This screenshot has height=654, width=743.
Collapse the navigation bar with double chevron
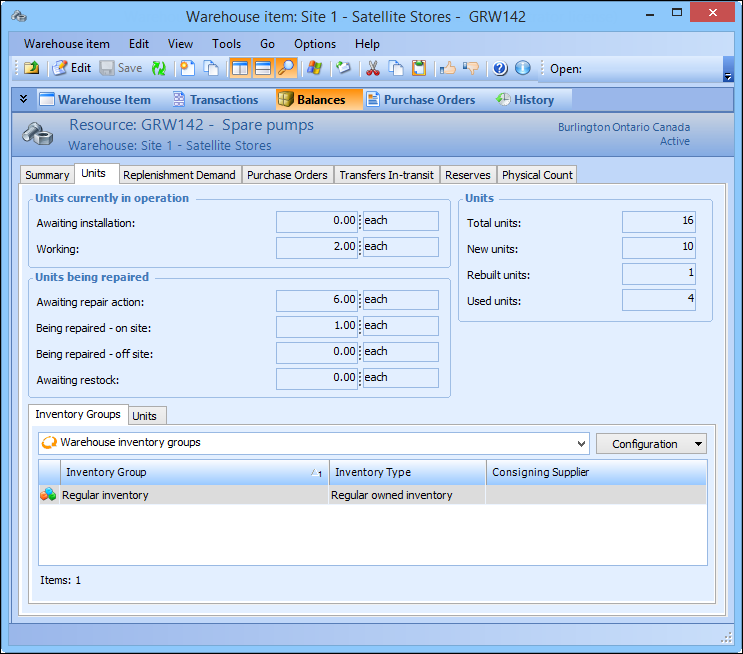click(24, 99)
